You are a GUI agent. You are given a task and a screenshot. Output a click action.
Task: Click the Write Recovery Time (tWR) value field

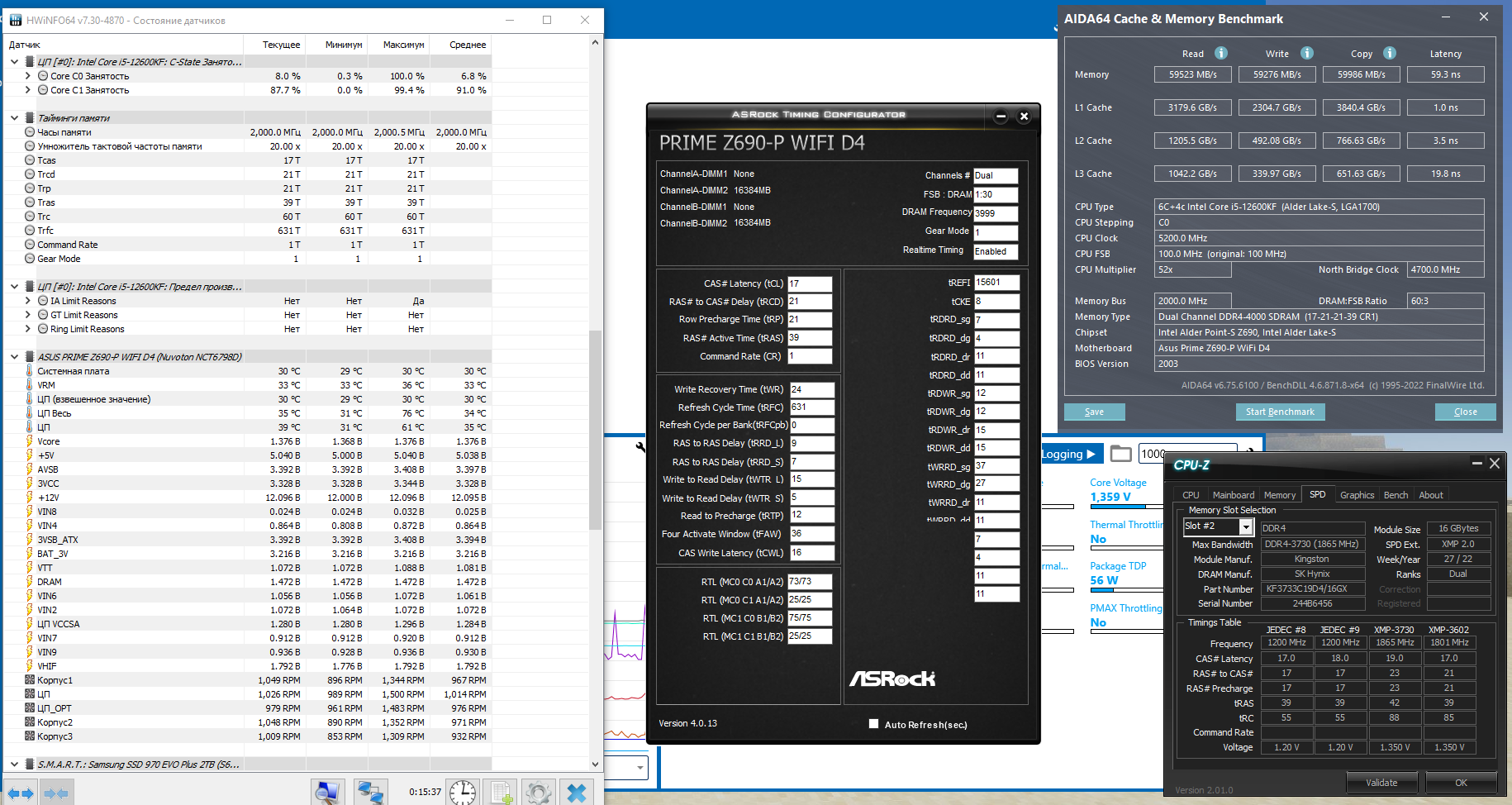tap(812, 389)
